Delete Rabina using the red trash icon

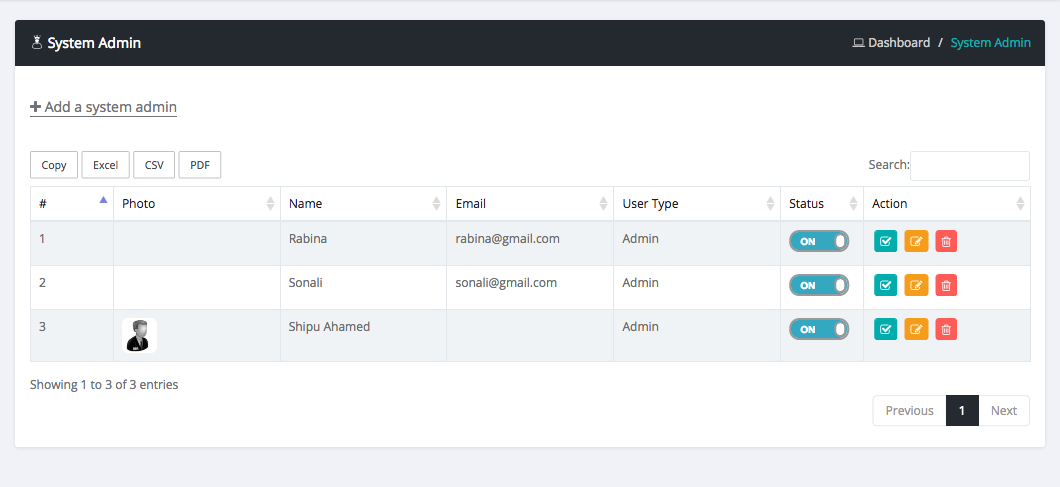pos(946,241)
